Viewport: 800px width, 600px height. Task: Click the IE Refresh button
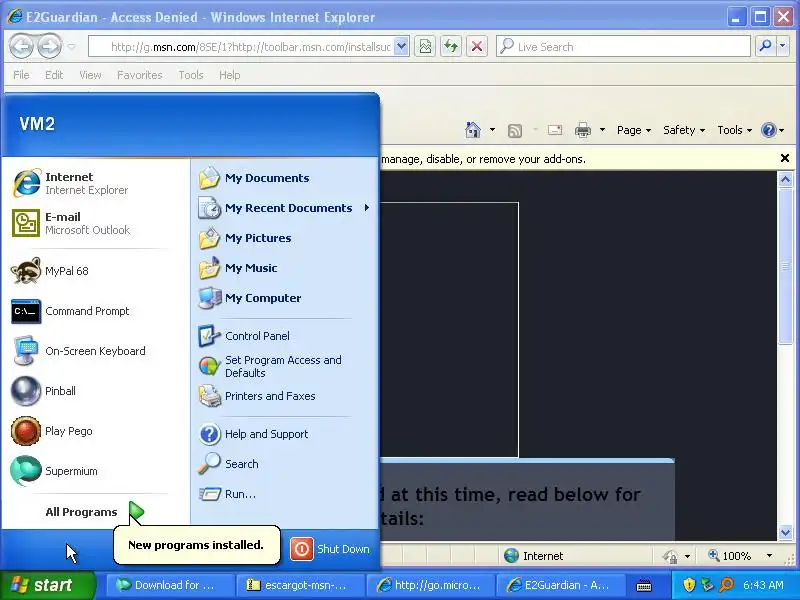pyautogui.click(x=451, y=47)
